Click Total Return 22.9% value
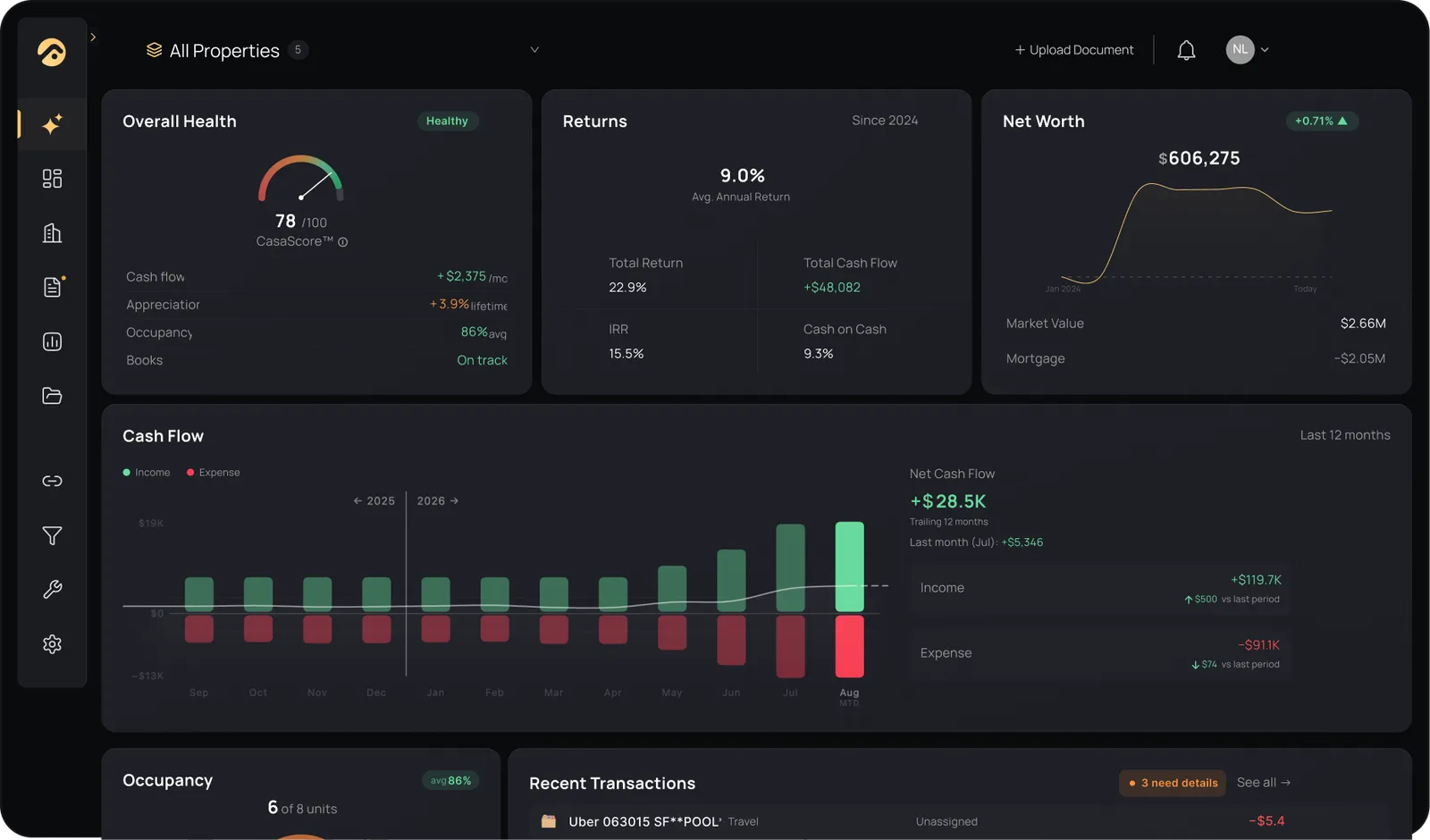1430x840 pixels. [627, 288]
